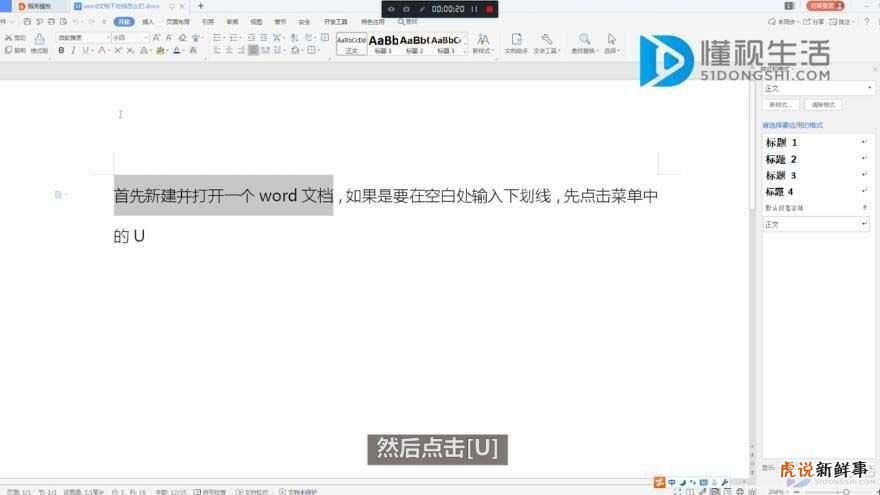Image resolution: width=880 pixels, height=495 pixels.
Task: Stop recording with the red button
Action: (489, 10)
